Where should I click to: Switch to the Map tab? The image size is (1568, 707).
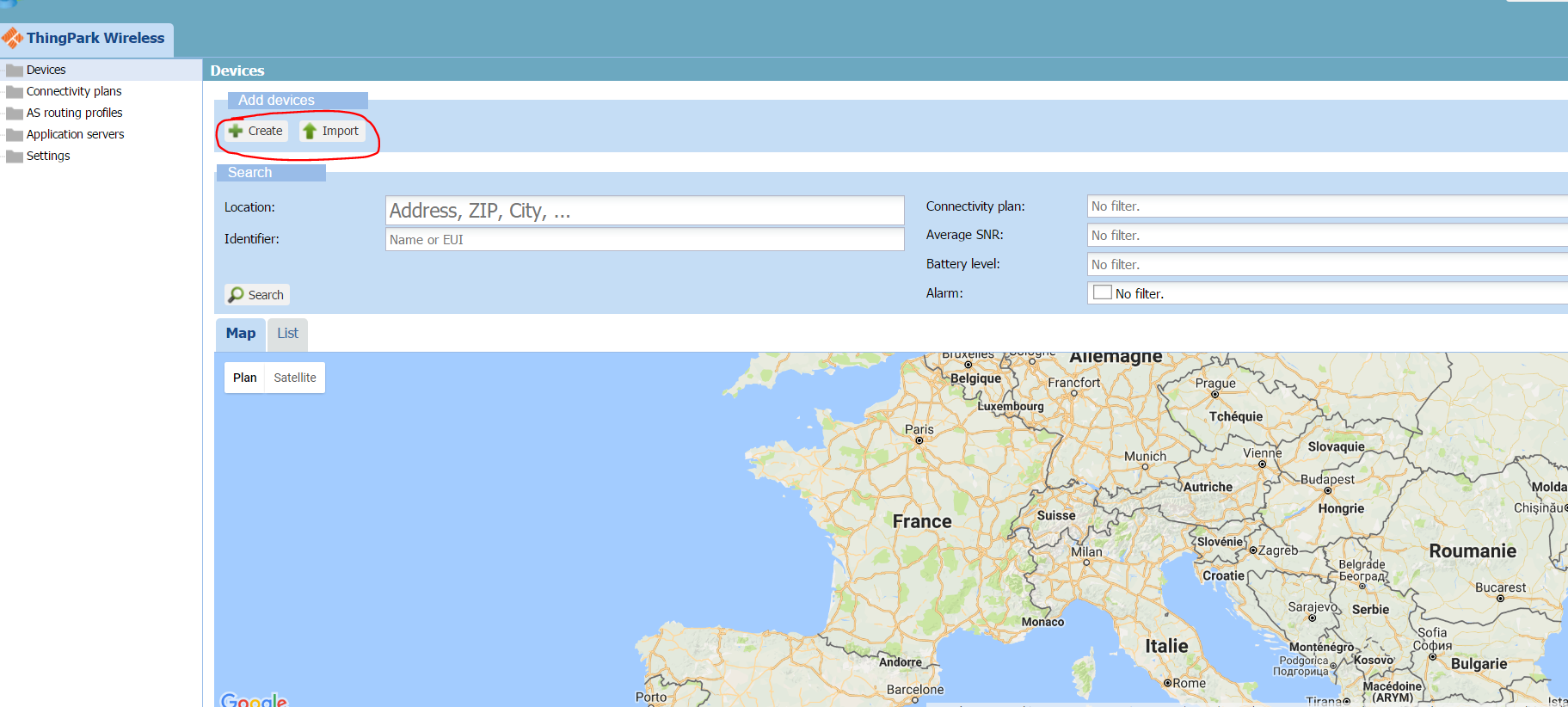click(x=241, y=334)
